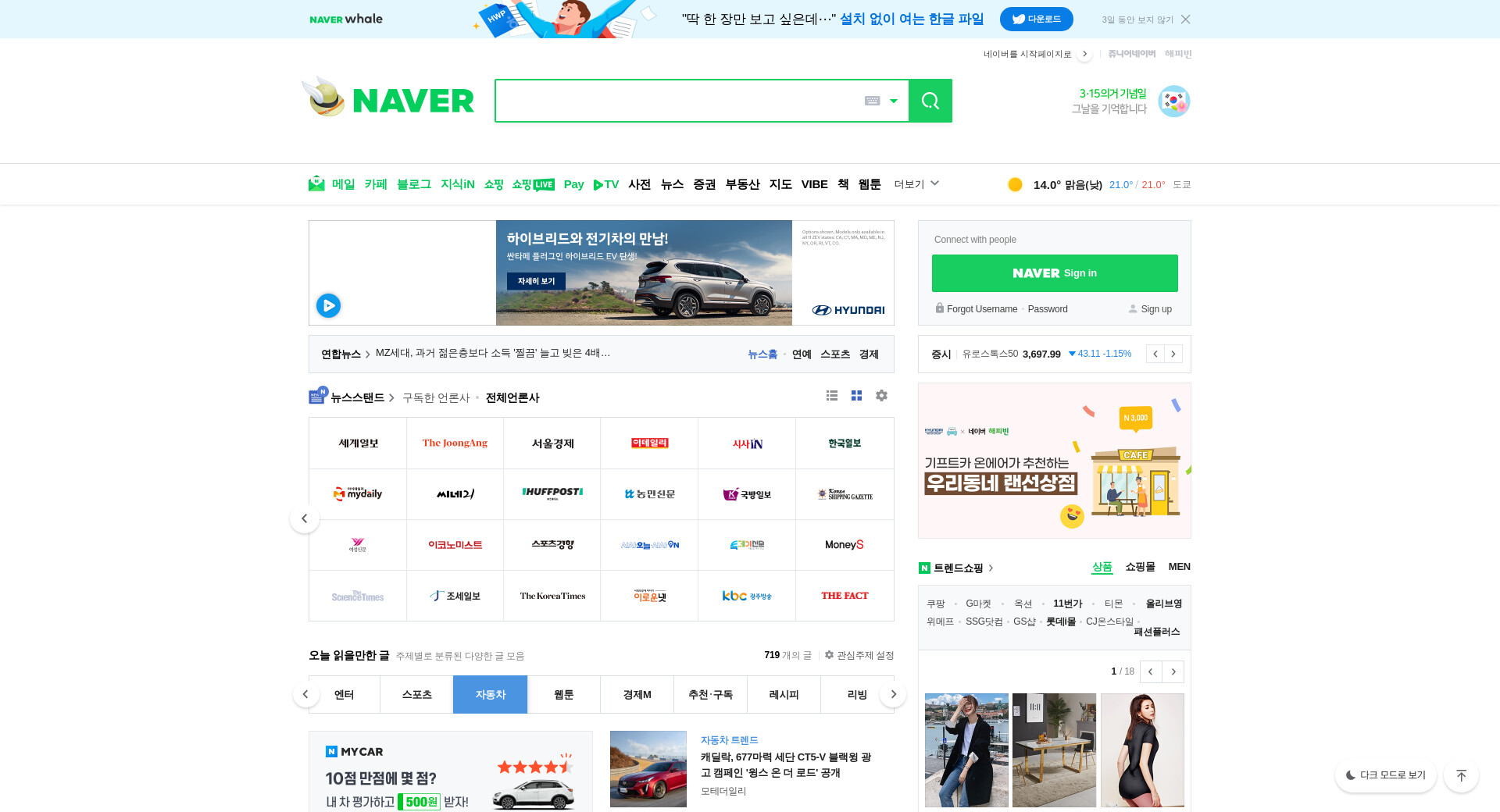Viewport: 1500px width, 812px height.
Task: Close the Naver Whale banner
Action: point(1186,20)
